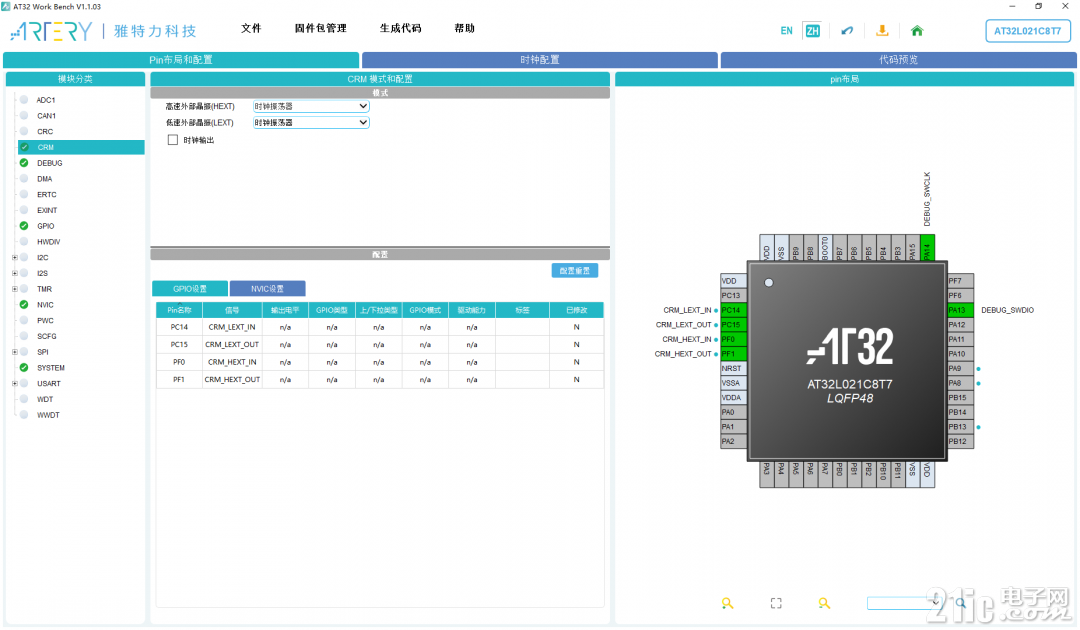This screenshot has height=630, width=1080.
Task: Expand the TMR tree node
Action: [x=14, y=289]
